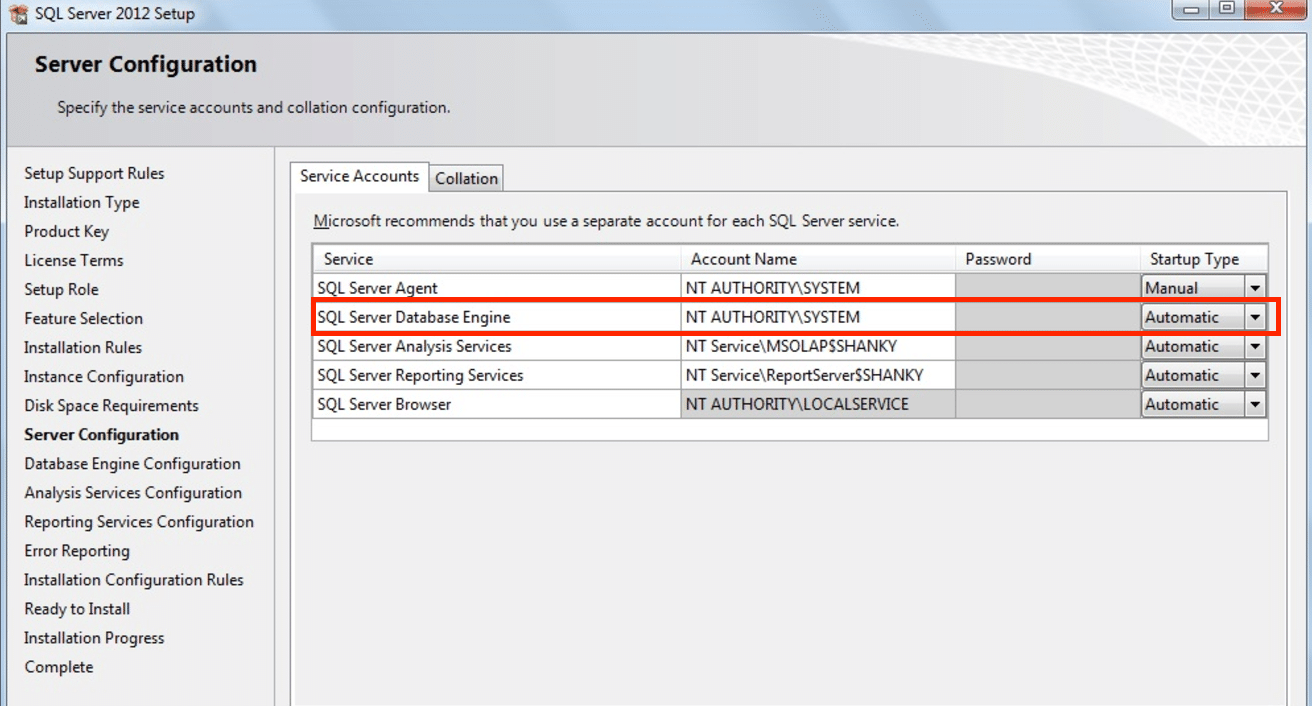Select the Database Engine Configuration step
Screen dimensions: 1312x706
(133, 463)
